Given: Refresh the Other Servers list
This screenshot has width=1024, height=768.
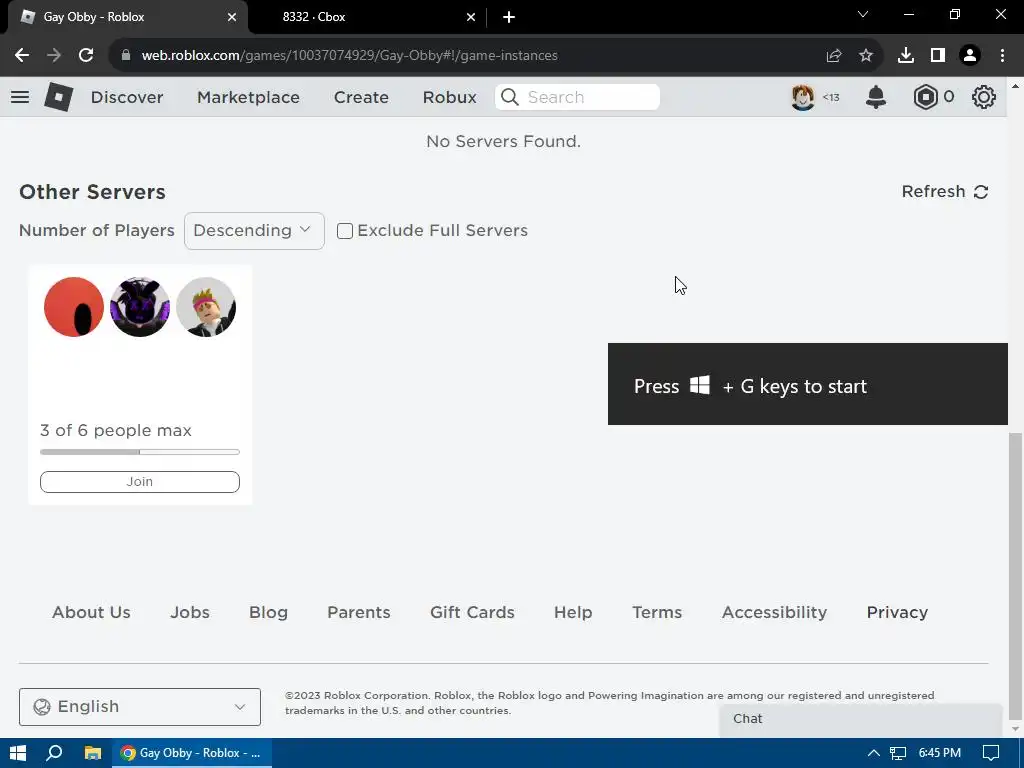Looking at the screenshot, I should [945, 191].
